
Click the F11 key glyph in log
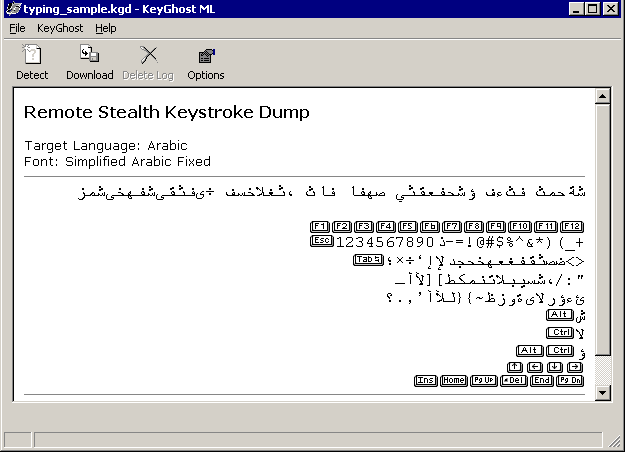coord(546,227)
